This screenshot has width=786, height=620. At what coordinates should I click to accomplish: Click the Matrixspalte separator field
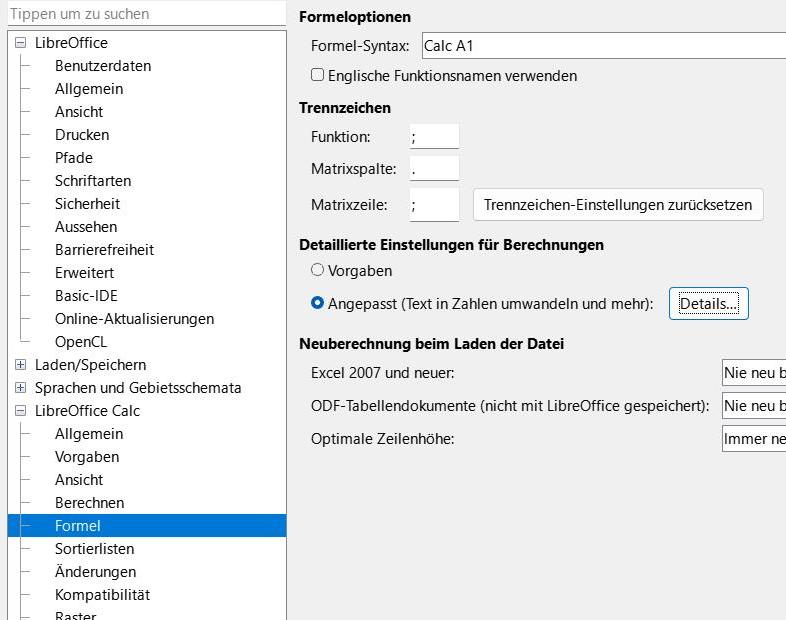434,169
